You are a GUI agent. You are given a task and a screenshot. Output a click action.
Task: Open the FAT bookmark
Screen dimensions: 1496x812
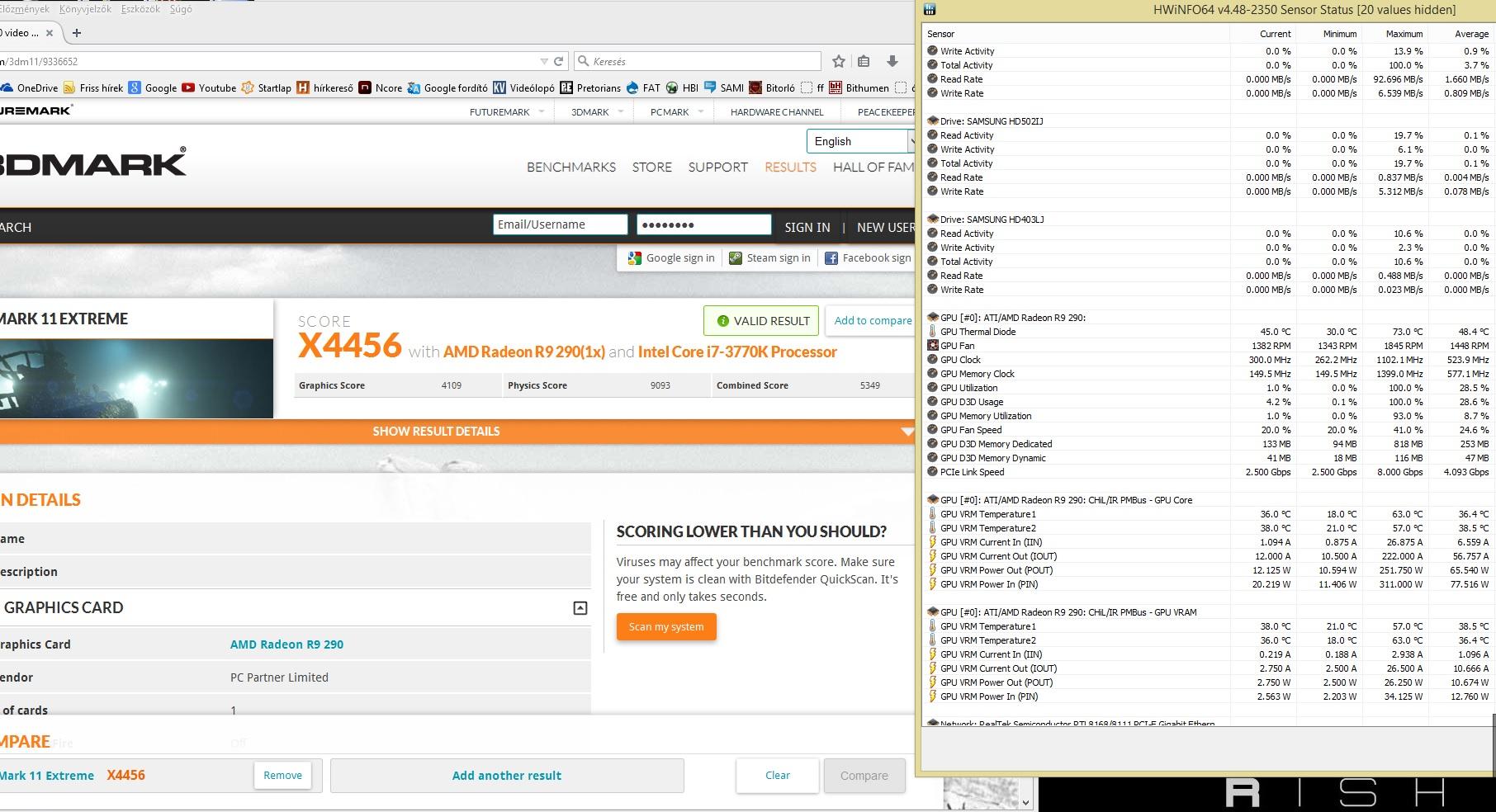pos(643,87)
